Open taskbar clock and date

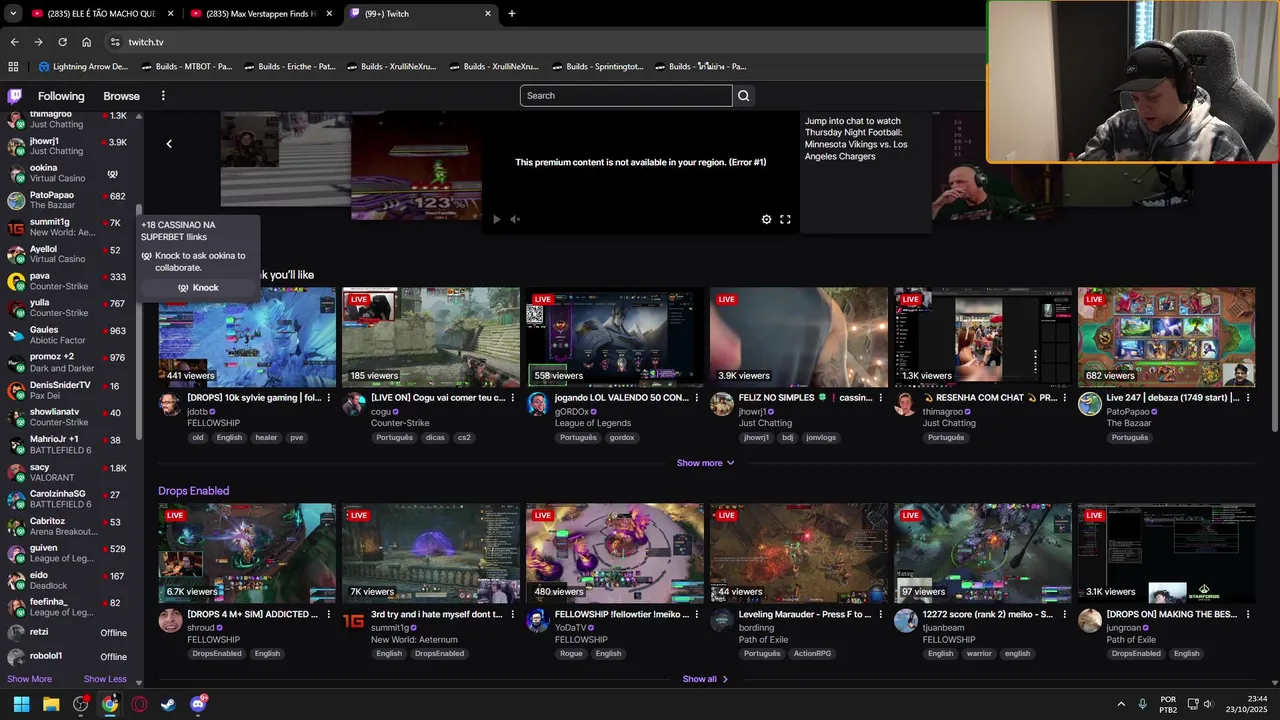point(1248,704)
